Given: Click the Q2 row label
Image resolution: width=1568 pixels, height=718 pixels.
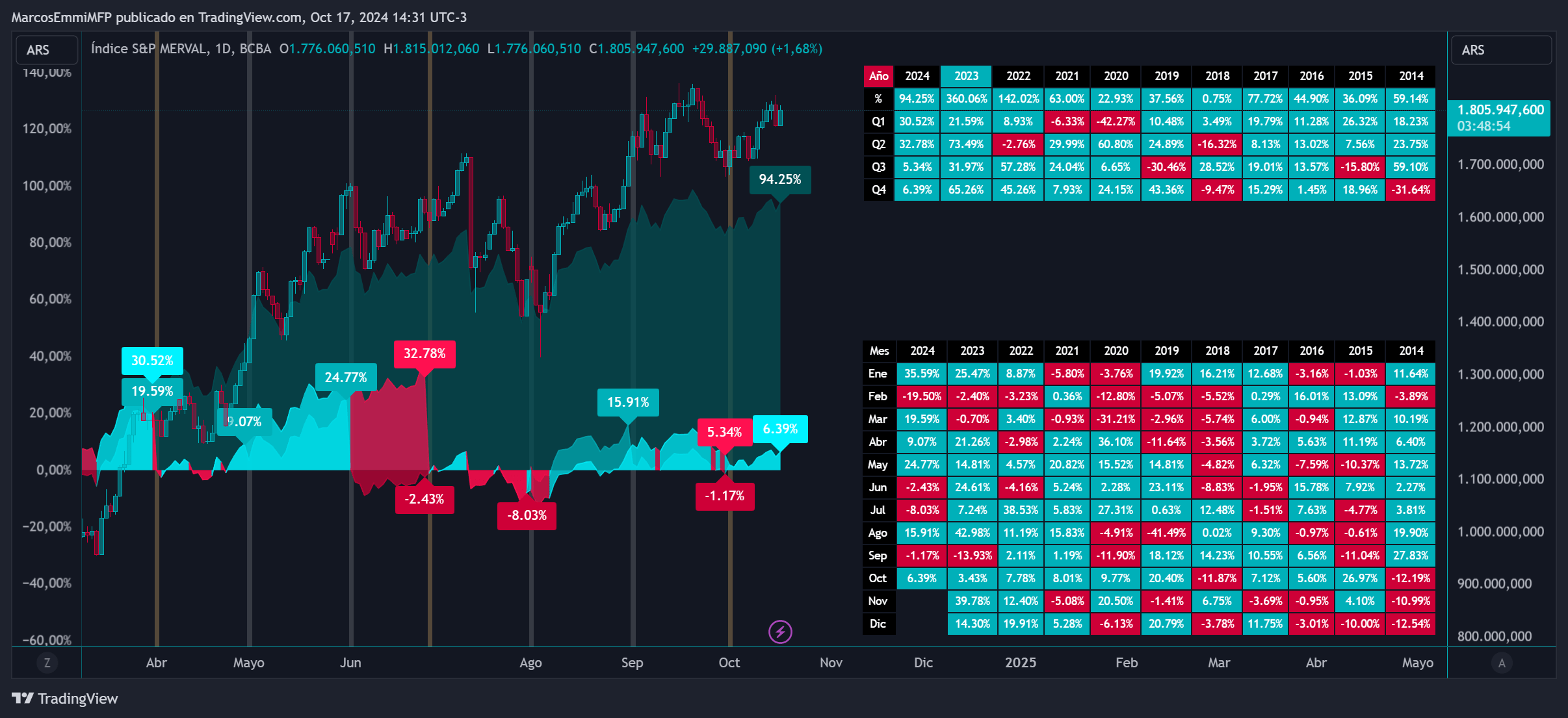Looking at the screenshot, I should 879,144.
